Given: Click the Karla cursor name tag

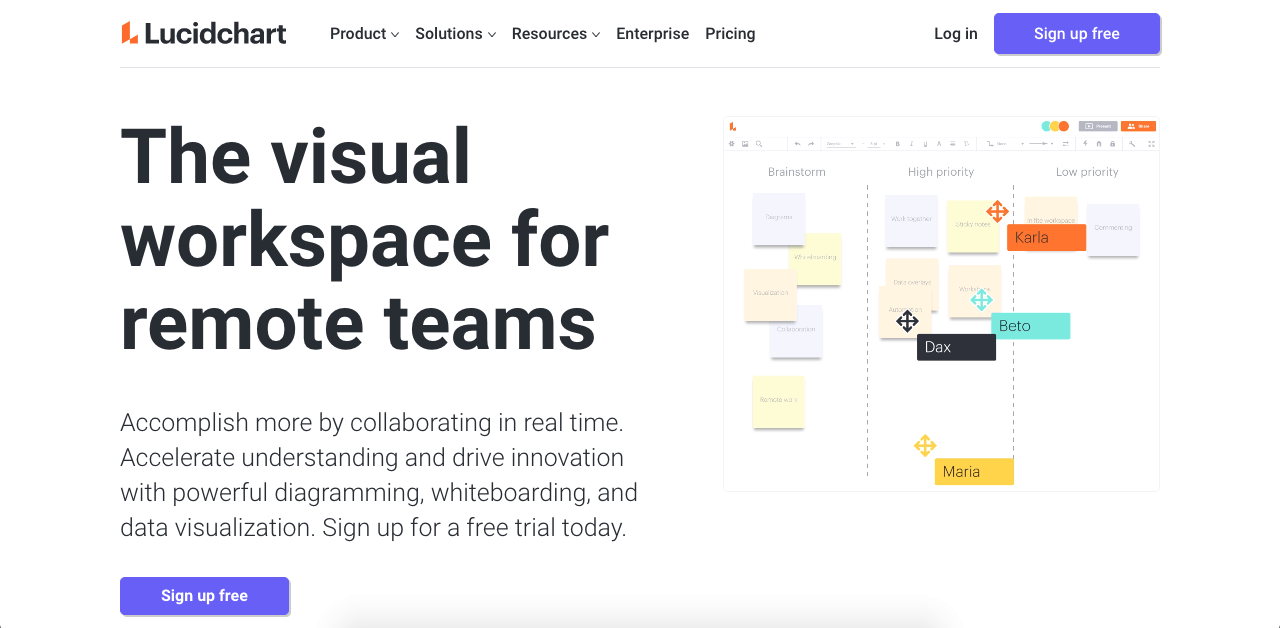Looking at the screenshot, I should click(1046, 237).
